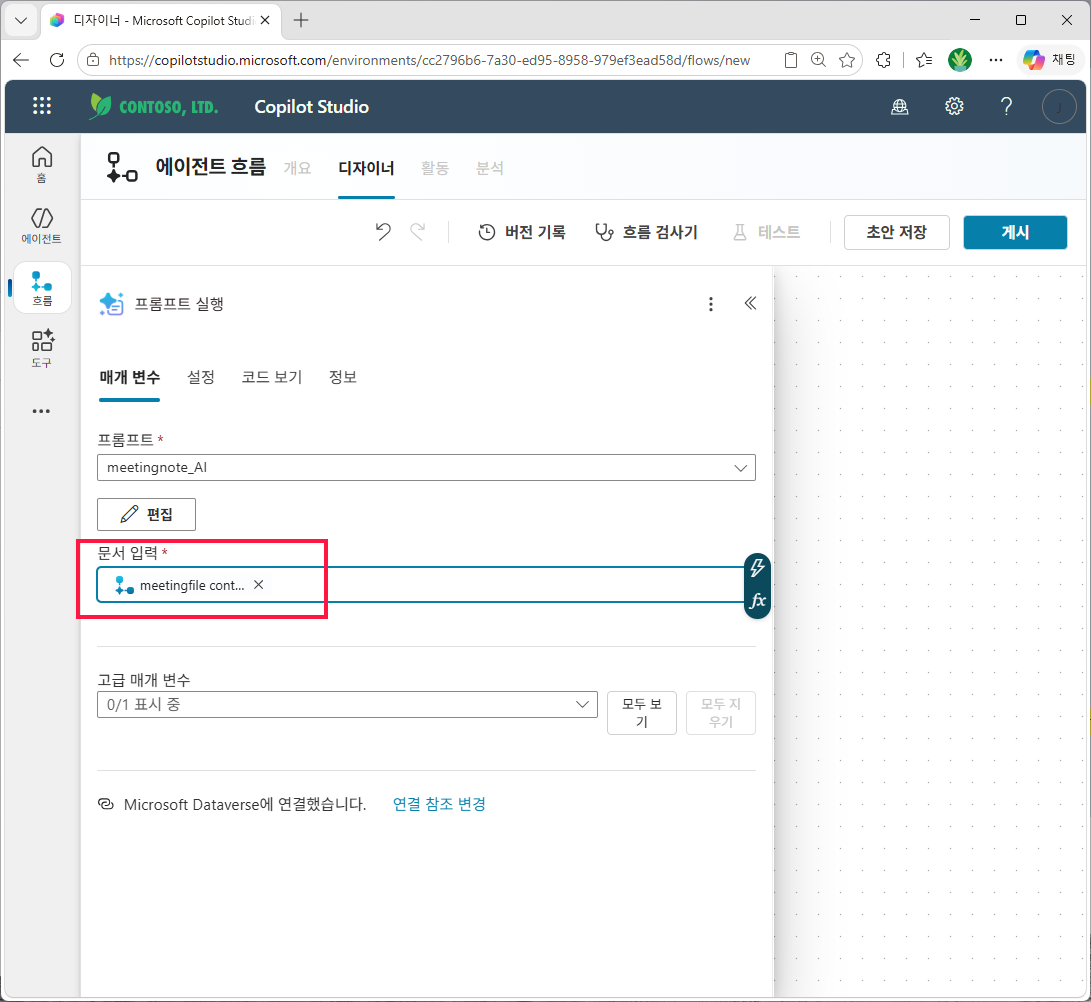Select the 흐름 sidebar item
This screenshot has width=1091, height=1002.
(x=42, y=288)
